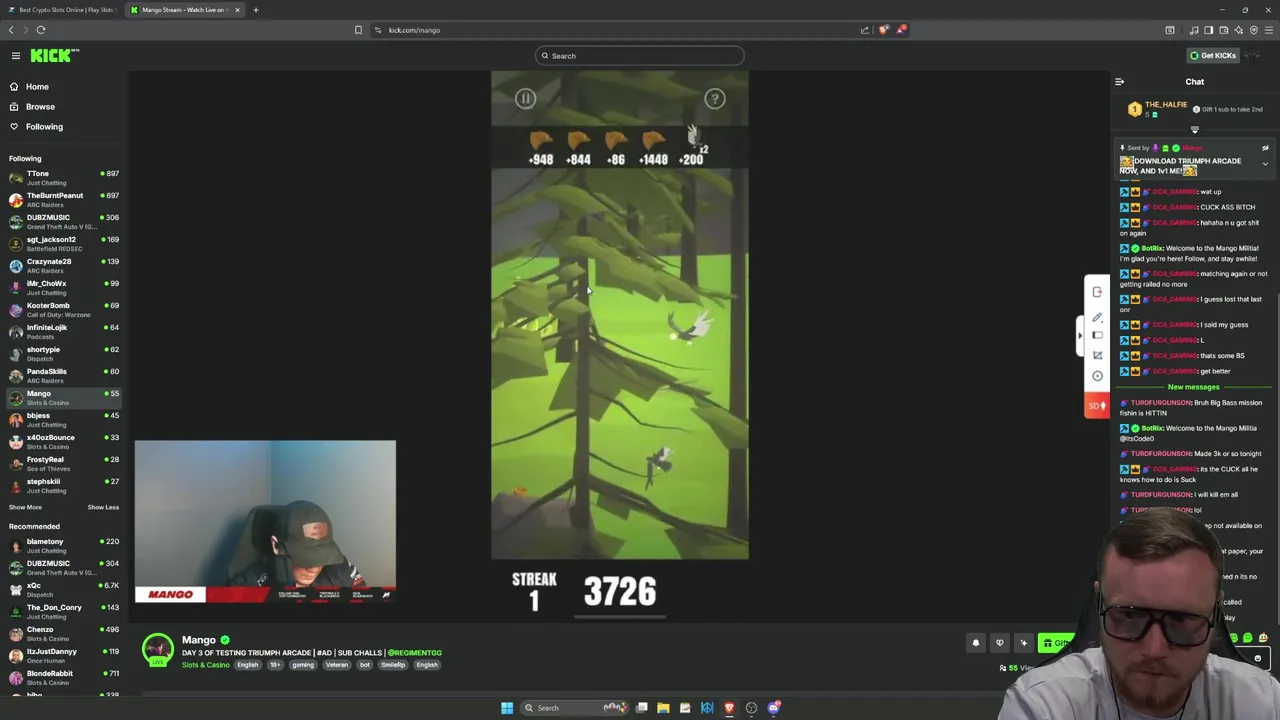1280x720 pixels.
Task: Open the Brave wallet icon
Action: pos(1223,30)
